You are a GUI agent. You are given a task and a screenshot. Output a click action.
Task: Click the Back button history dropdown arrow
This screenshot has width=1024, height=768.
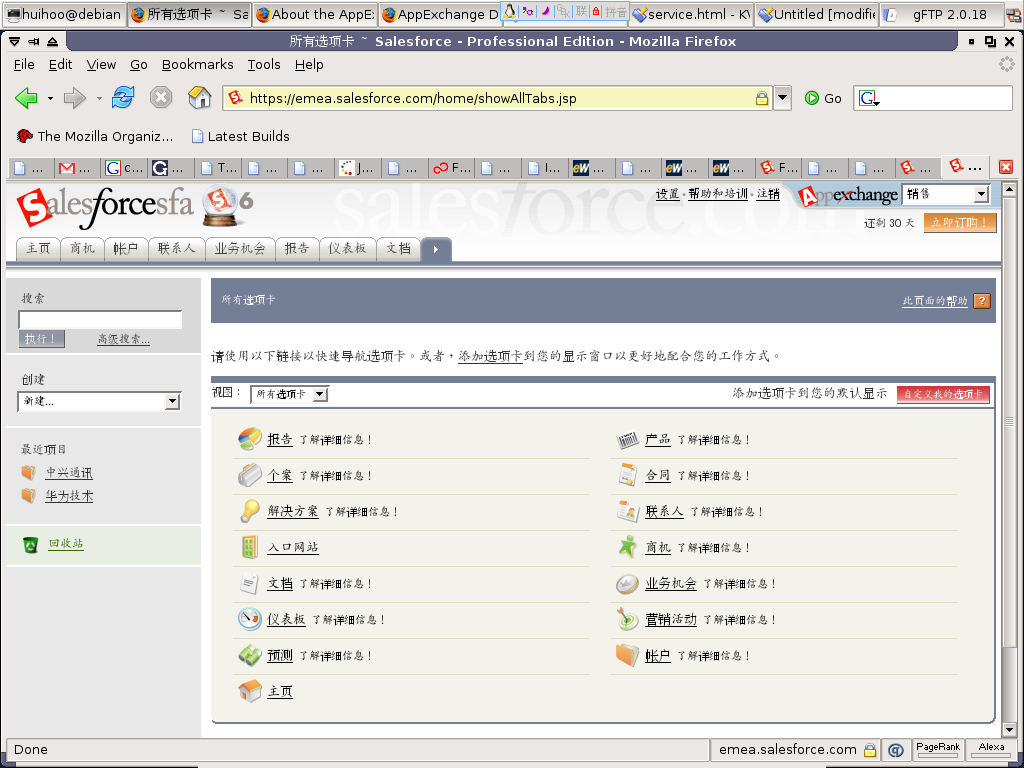50,99
